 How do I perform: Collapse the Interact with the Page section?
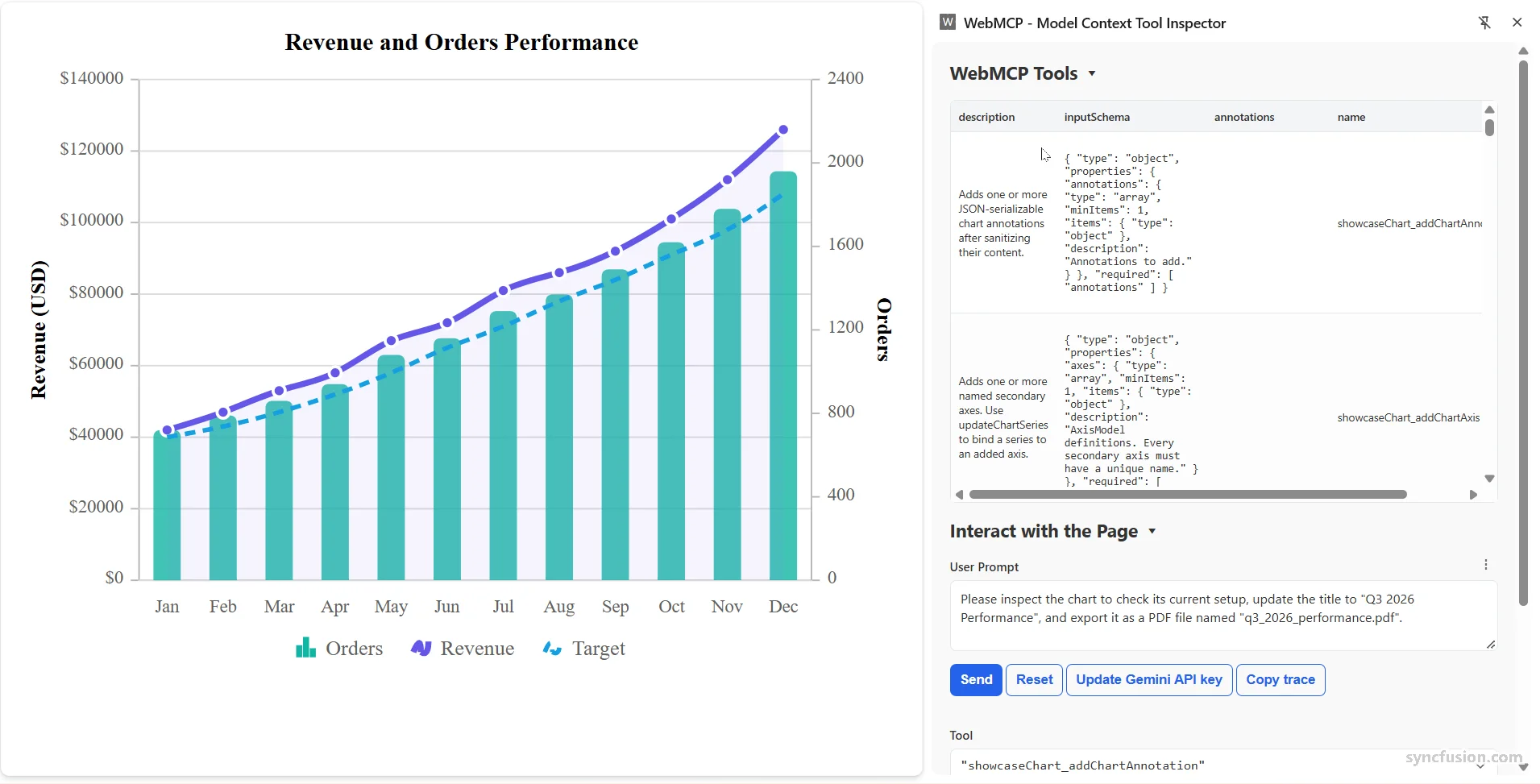(1152, 531)
